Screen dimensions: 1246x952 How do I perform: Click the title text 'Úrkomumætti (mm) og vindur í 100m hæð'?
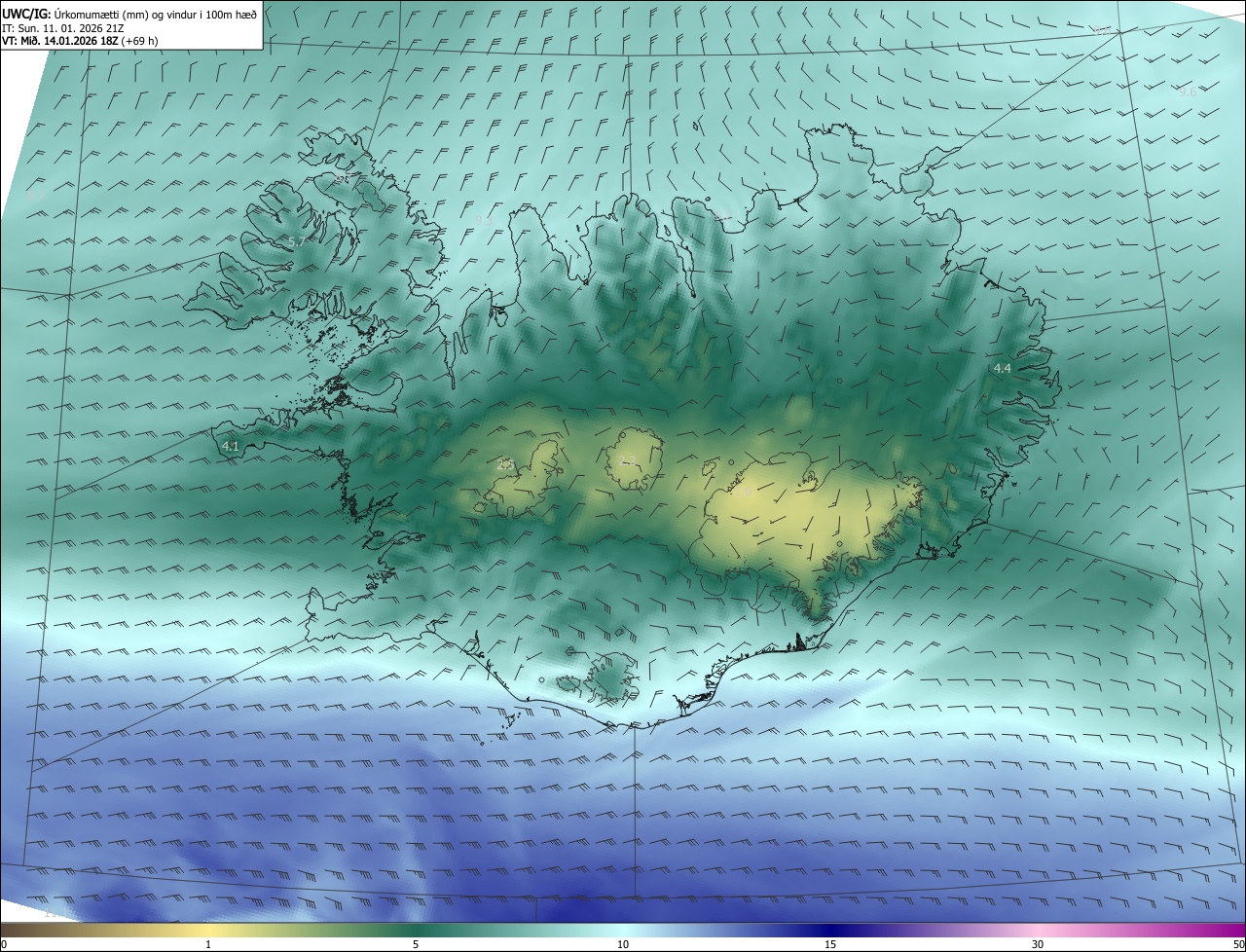(x=154, y=14)
